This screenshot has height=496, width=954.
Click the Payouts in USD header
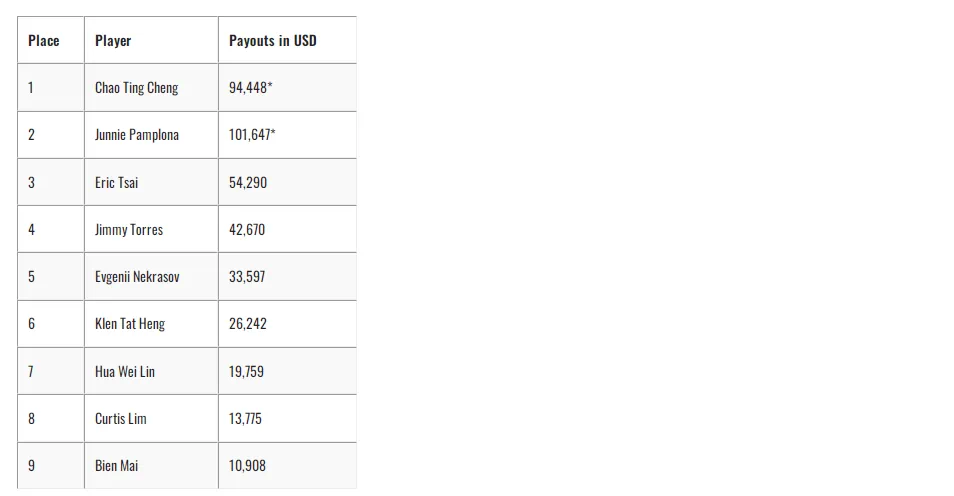[x=272, y=41]
